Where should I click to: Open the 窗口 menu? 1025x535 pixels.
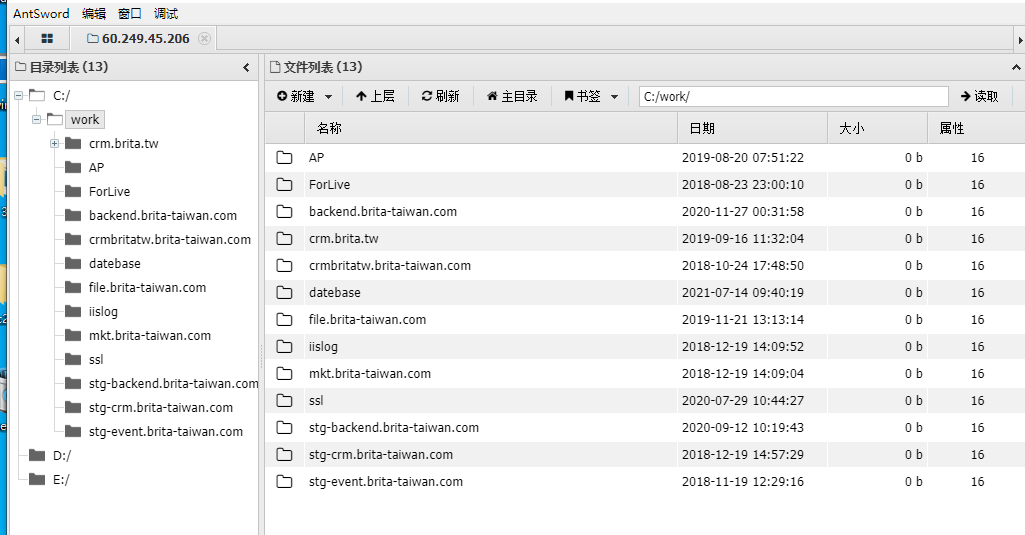coord(129,13)
